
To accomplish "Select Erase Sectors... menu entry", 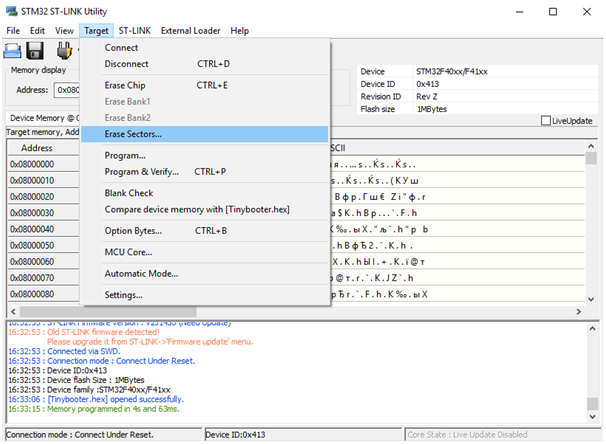I will click(x=204, y=134).
